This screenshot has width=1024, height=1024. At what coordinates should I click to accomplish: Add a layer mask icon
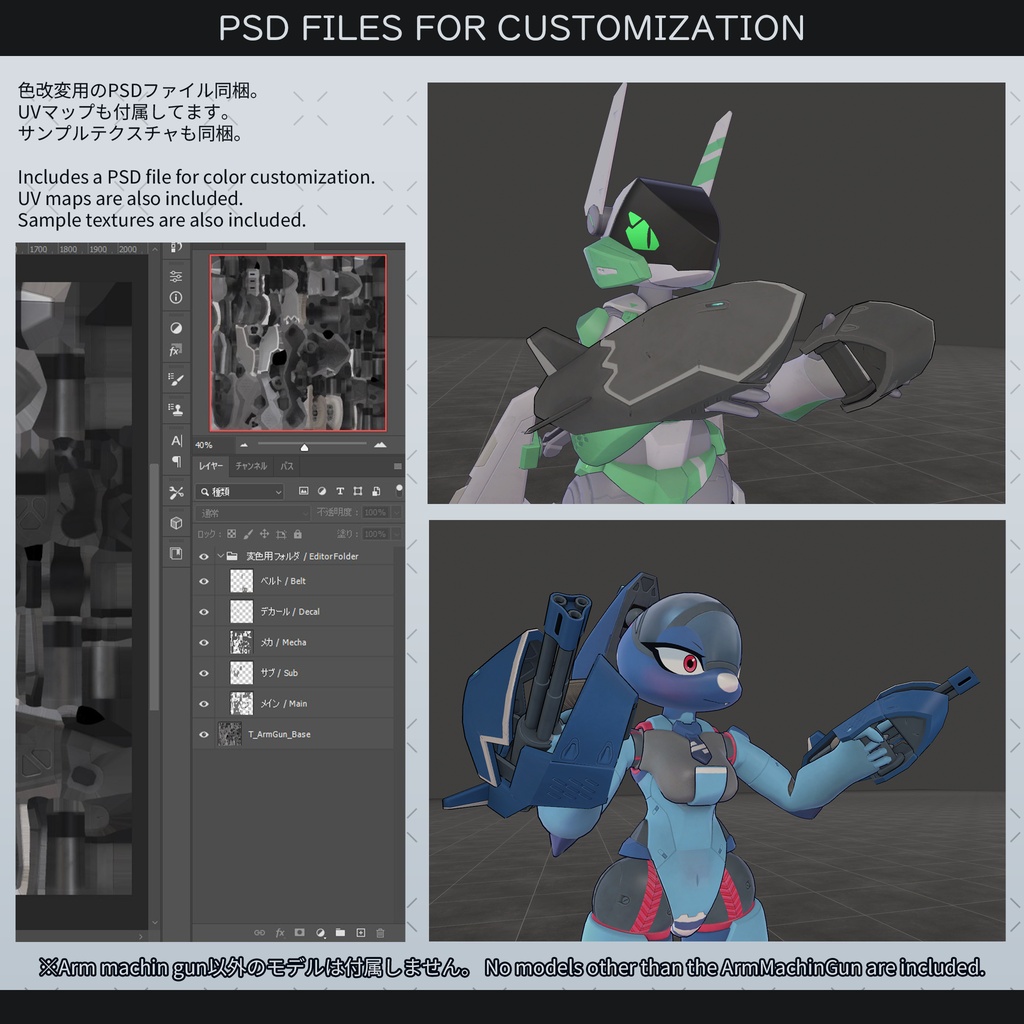point(300,933)
